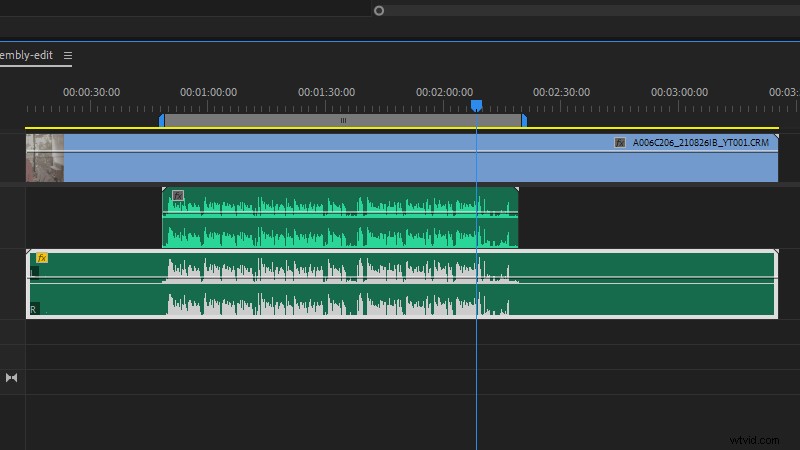Click the playhead marker on the ruler

click(476, 106)
